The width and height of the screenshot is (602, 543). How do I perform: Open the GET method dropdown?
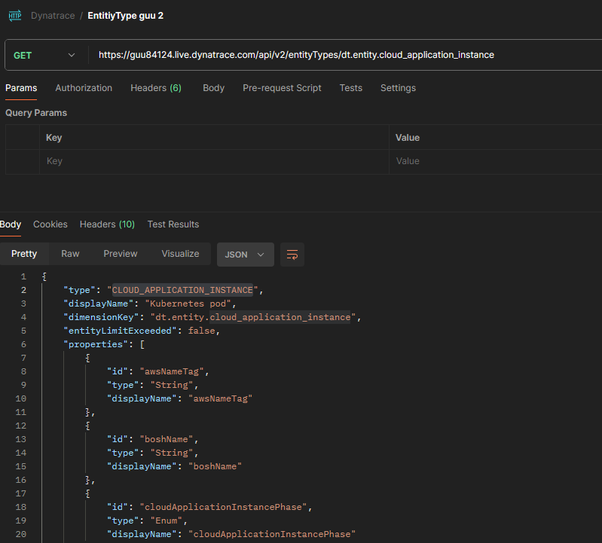point(44,55)
